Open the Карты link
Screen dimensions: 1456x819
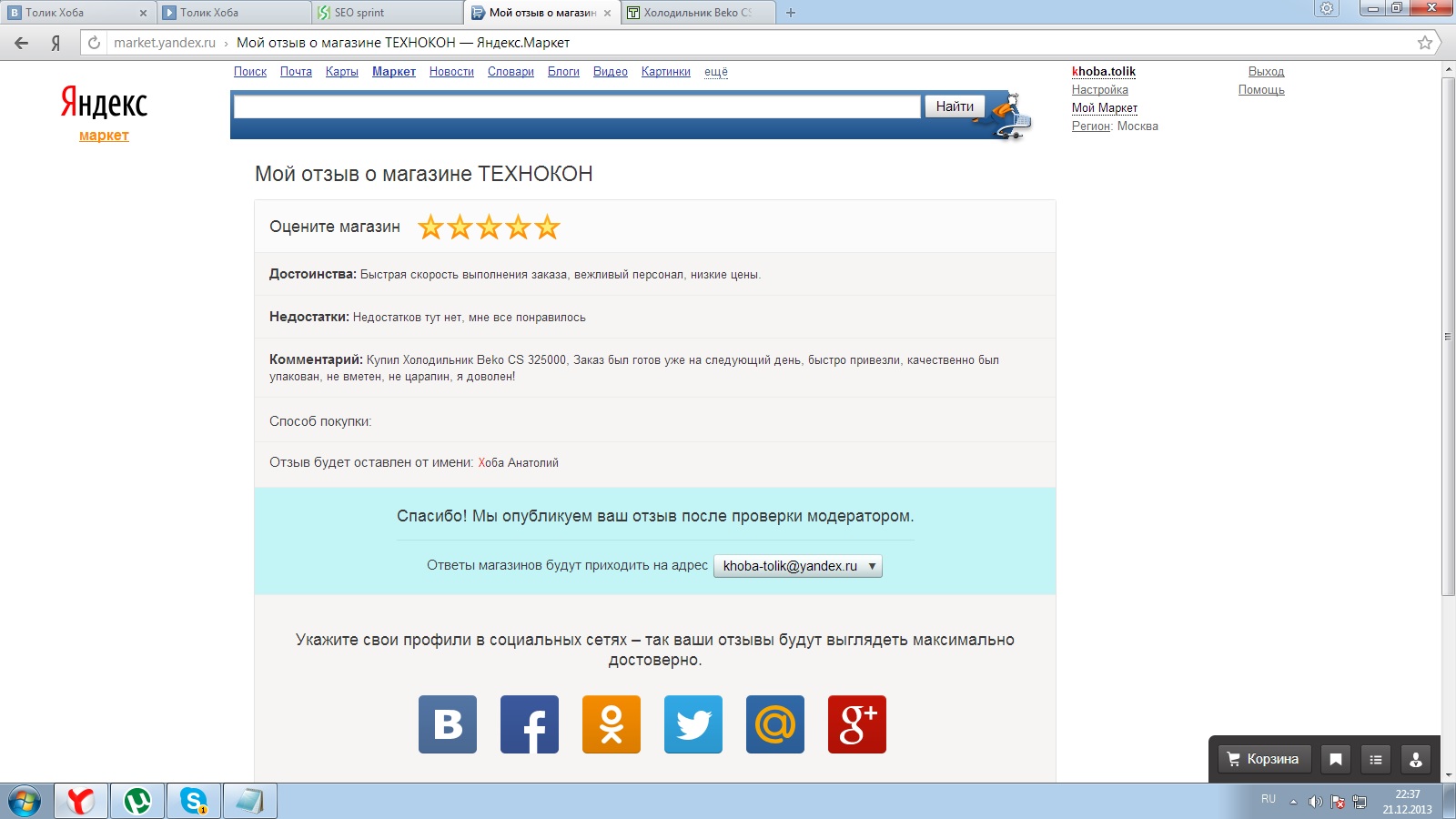tap(342, 72)
